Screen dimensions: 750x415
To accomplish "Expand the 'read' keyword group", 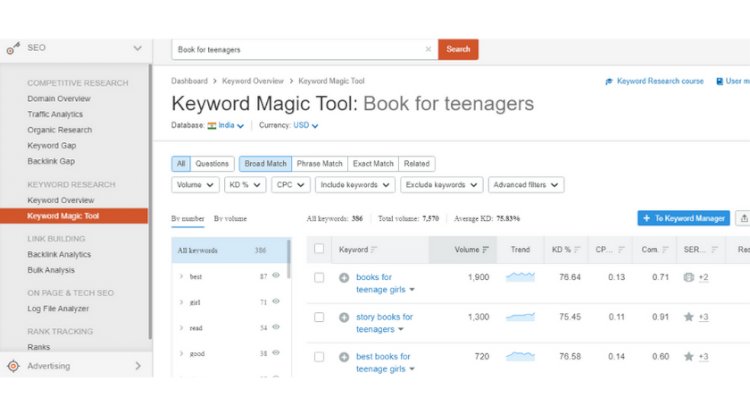I will (x=181, y=328).
